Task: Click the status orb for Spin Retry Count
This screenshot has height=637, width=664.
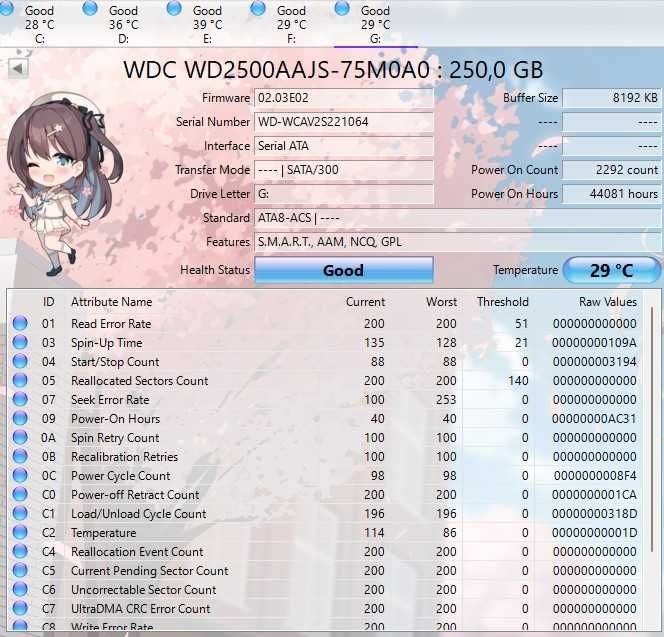Action: (20, 438)
